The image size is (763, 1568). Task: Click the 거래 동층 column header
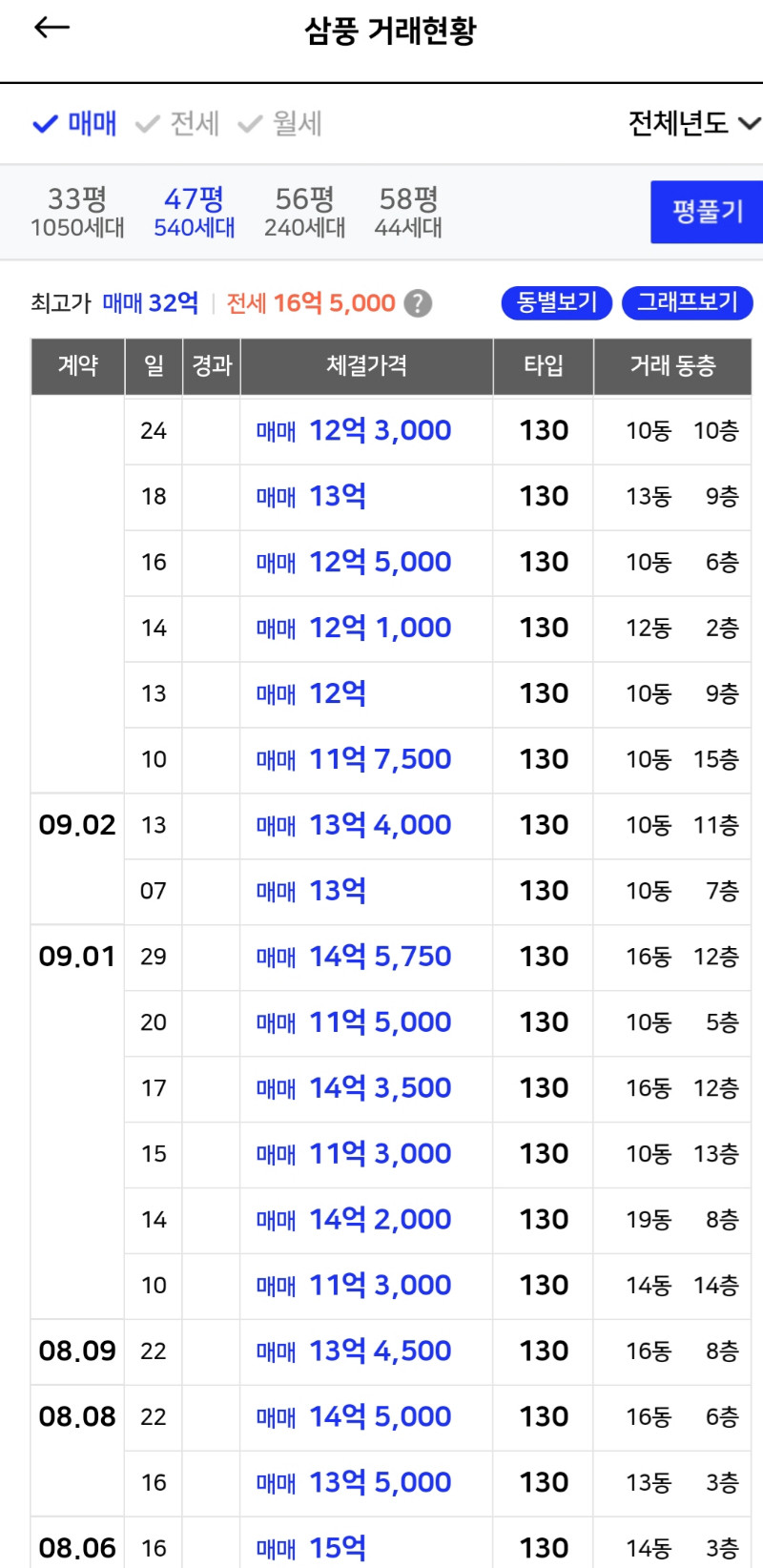pos(672,365)
